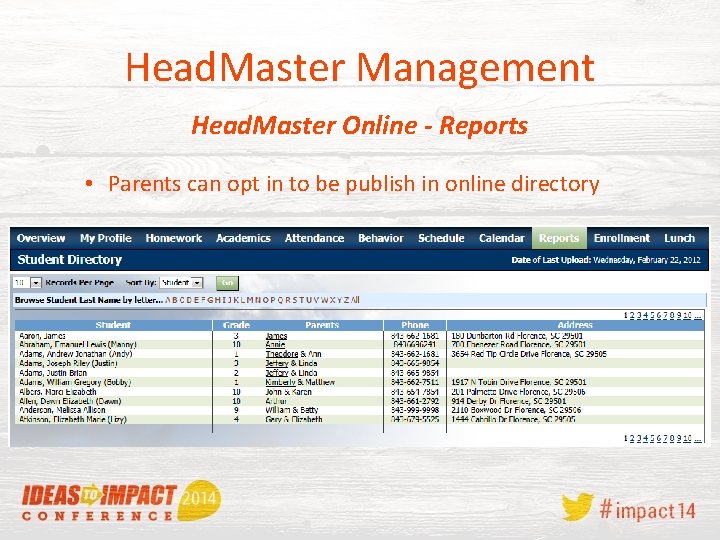Click the Student Directory heading
Image resolution: width=720 pixels, height=540 pixels.
(x=69, y=259)
